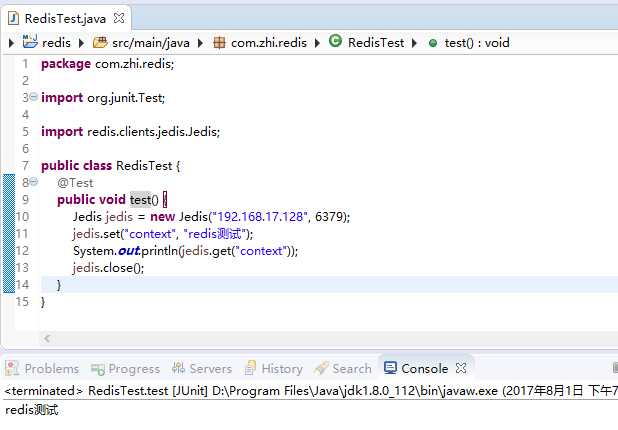This screenshot has width=618, height=430.
Task: Click the Problems tab icon
Action: click(x=12, y=368)
